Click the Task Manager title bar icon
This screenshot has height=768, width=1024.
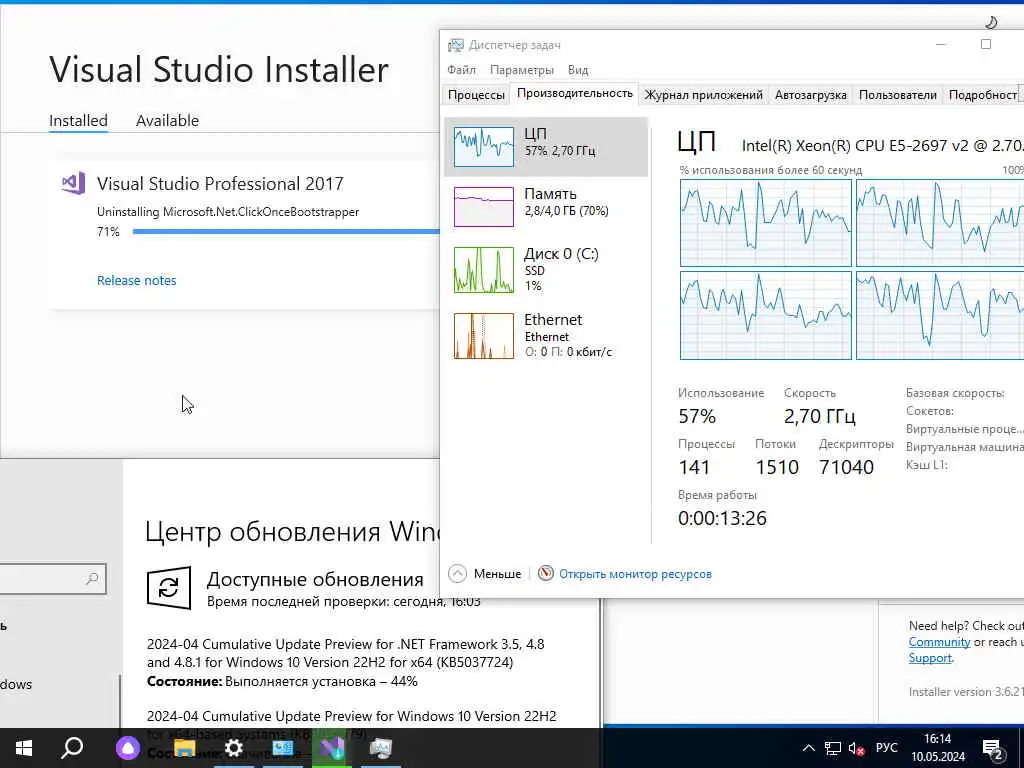point(455,44)
